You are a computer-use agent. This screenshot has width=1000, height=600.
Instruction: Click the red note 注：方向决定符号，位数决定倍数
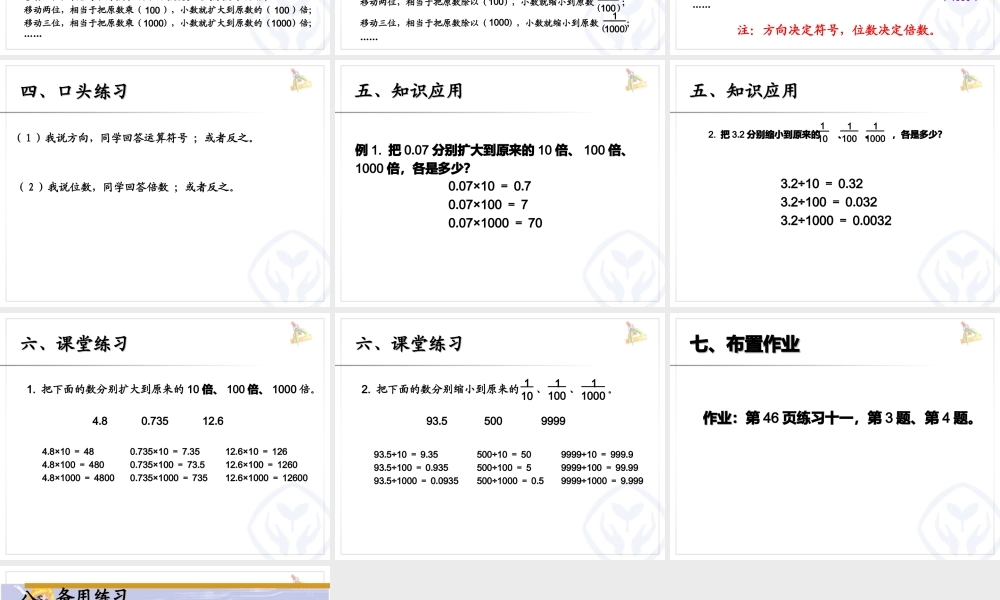pyautogui.click(x=837, y=30)
